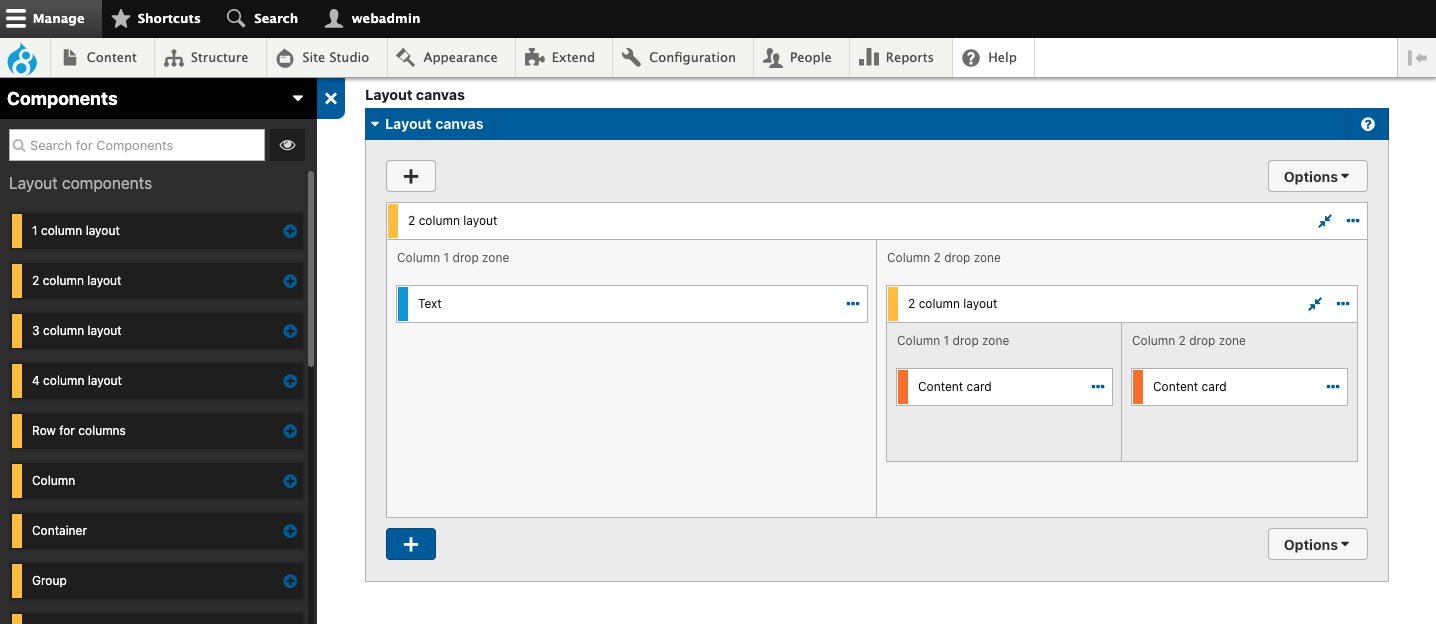This screenshot has height=624, width=1436.
Task: Open outer 2 column layout more menu
Action: (1353, 221)
